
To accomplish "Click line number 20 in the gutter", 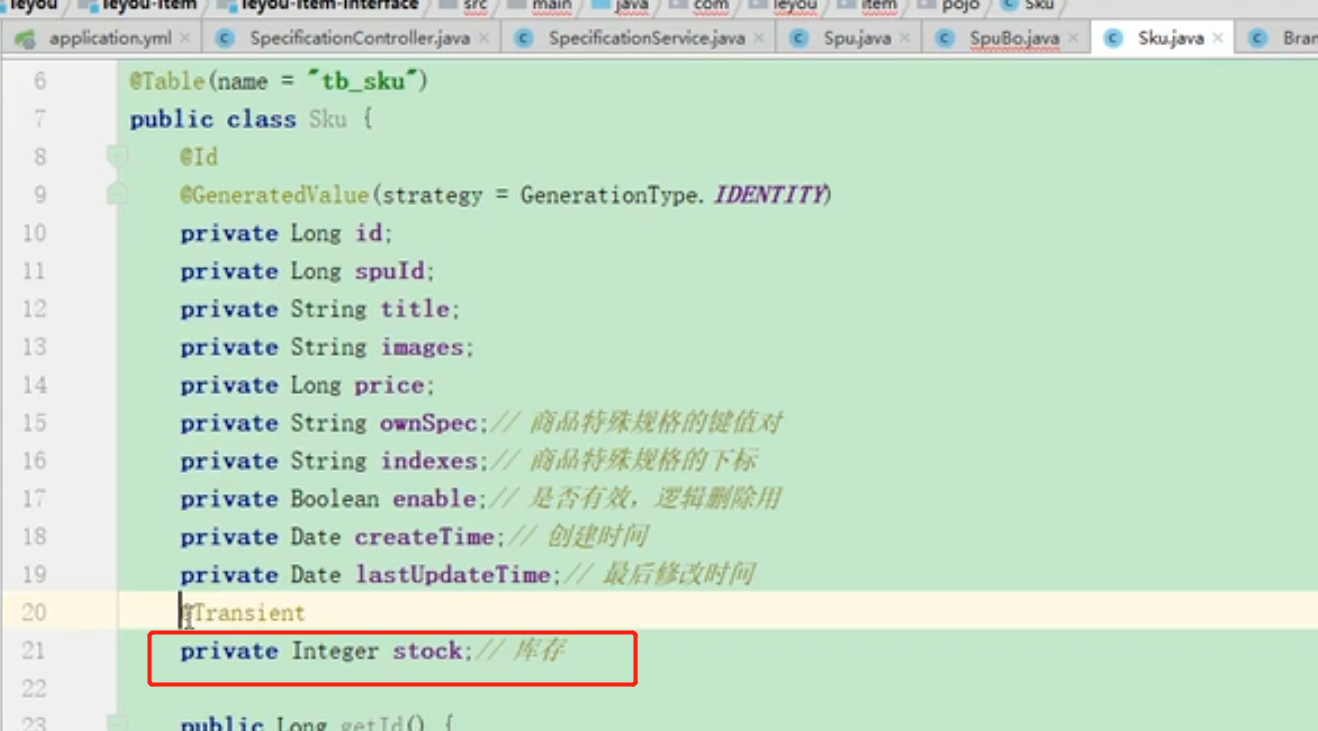I will [34, 613].
